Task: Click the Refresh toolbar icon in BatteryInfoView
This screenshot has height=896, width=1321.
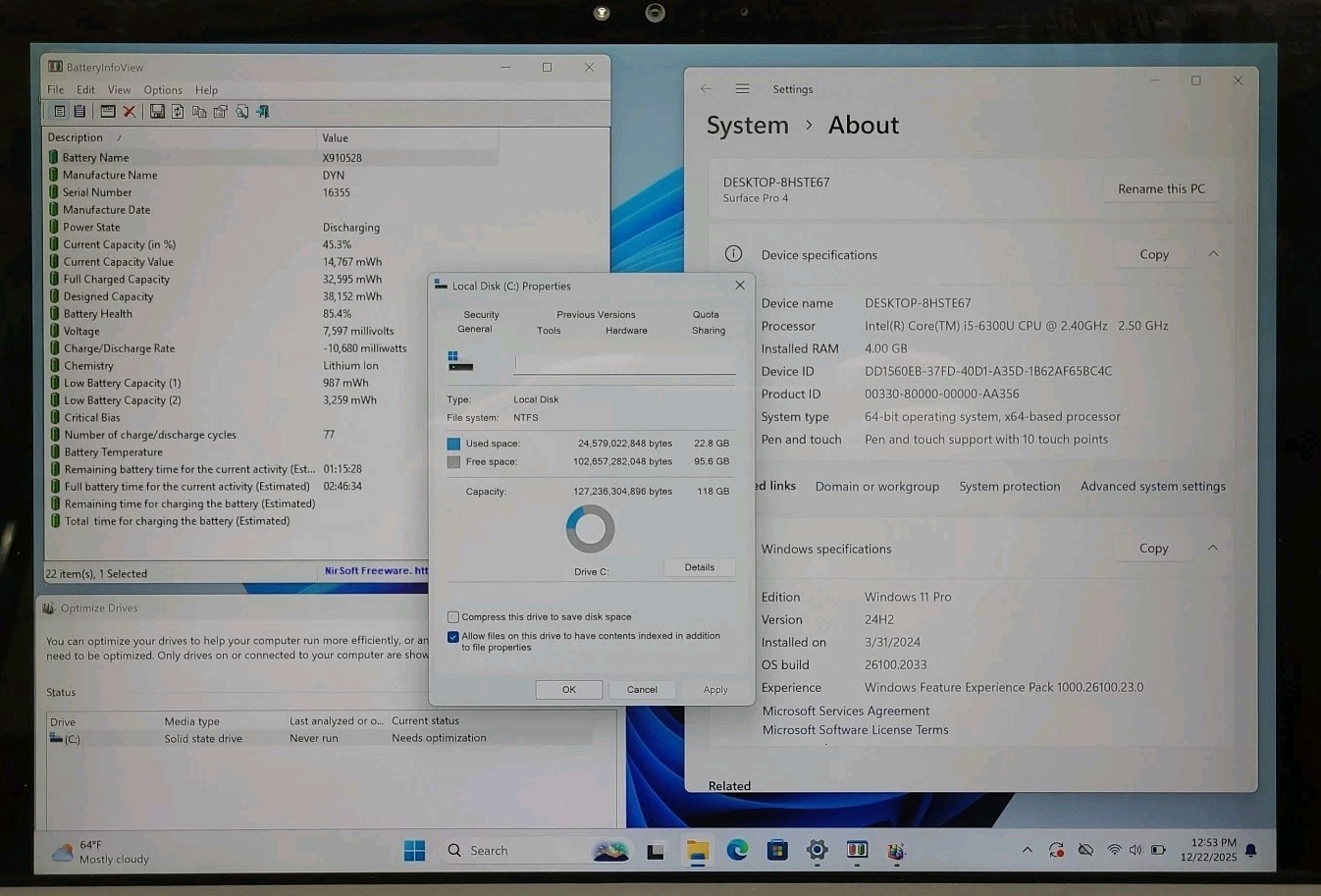Action: [178, 112]
